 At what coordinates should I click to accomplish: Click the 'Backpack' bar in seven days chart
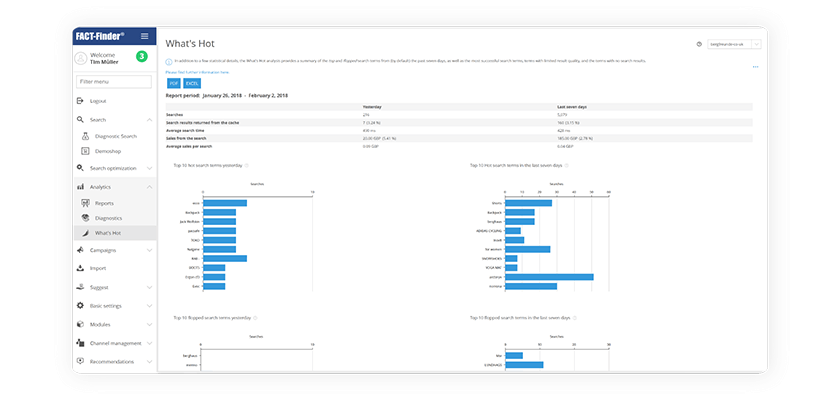(x=520, y=213)
